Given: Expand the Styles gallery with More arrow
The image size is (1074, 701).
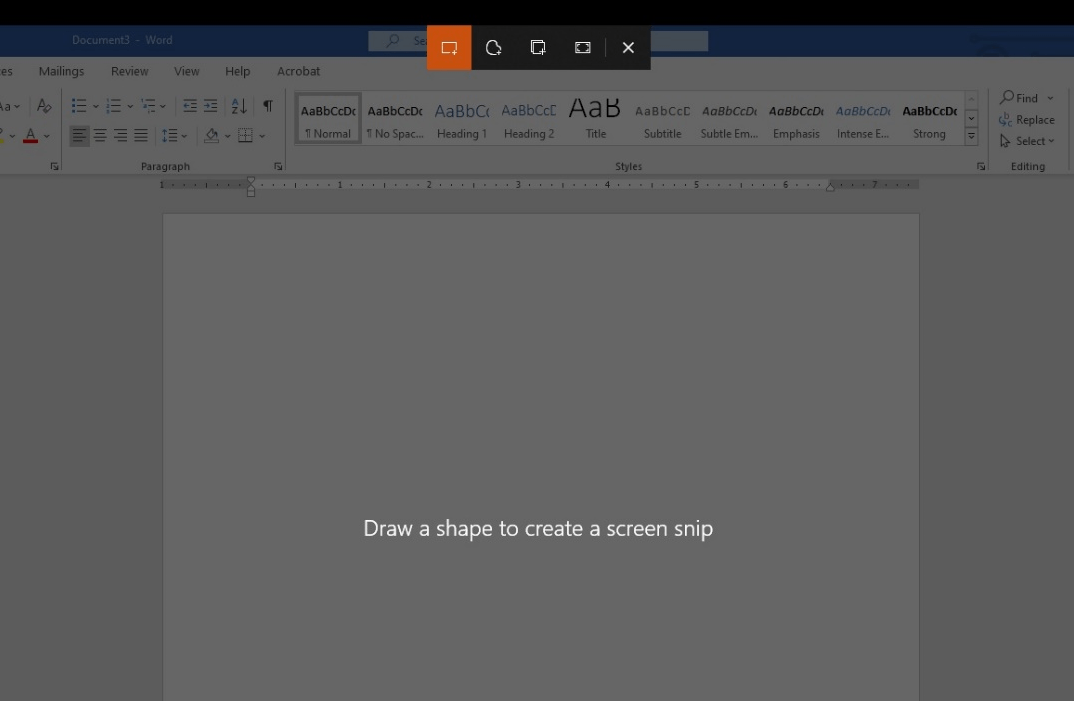Looking at the screenshot, I should [971, 134].
